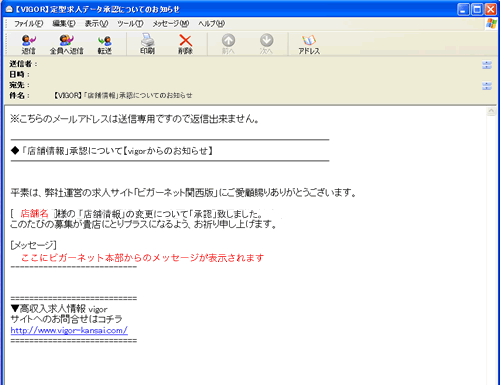Click the contact icon beside the 宛先 row
The image size is (500, 385).
tap(487, 86)
